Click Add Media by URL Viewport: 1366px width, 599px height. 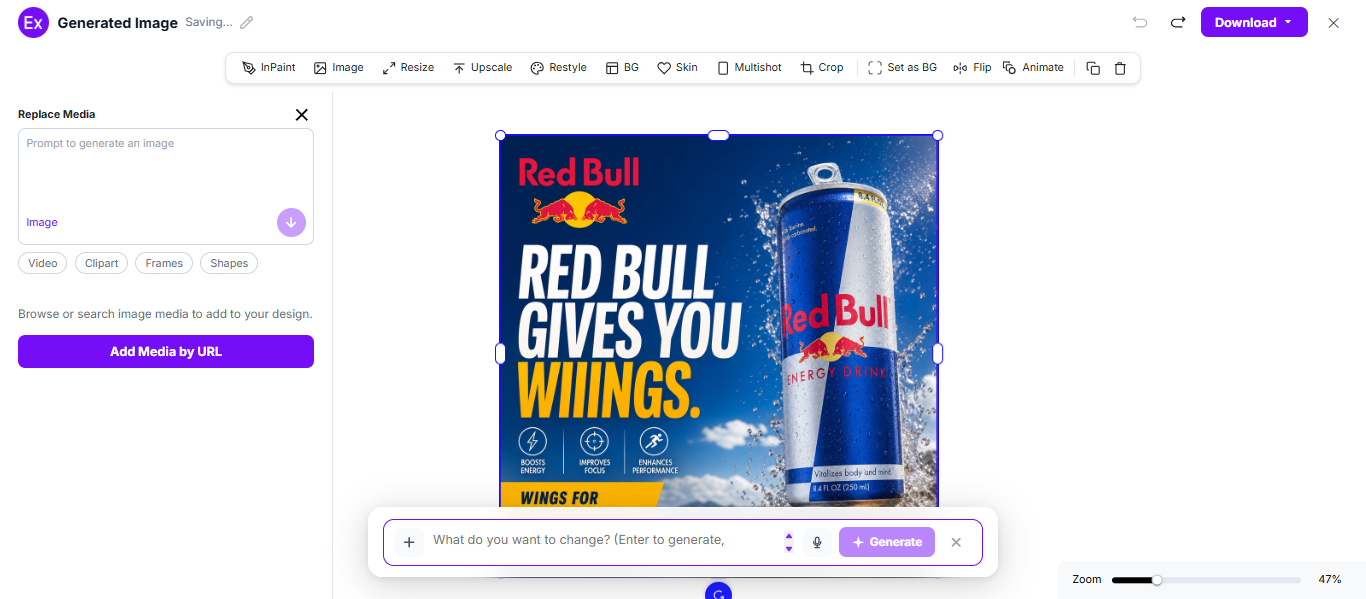tap(166, 351)
